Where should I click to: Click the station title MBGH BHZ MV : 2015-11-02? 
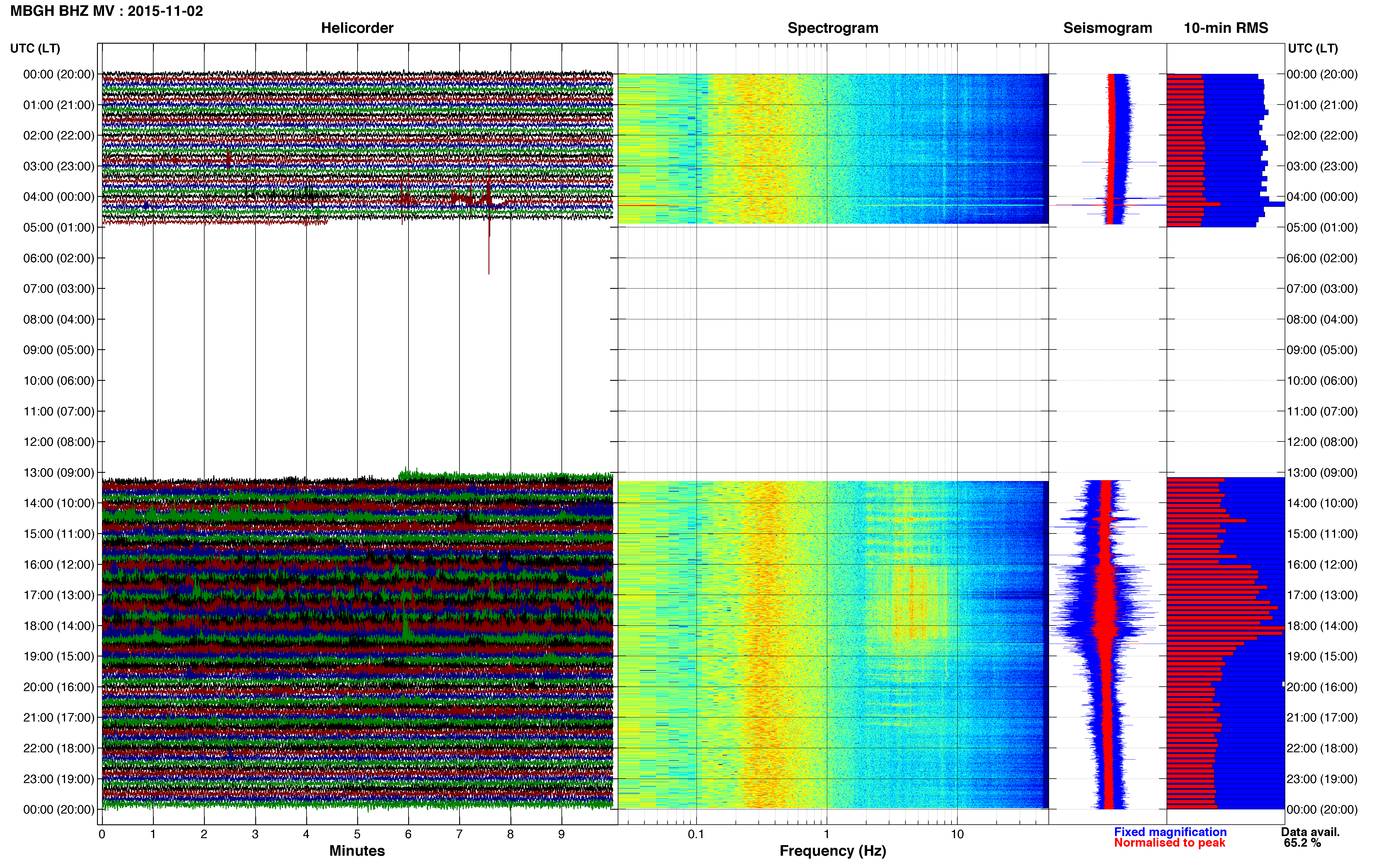tap(106, 11)
